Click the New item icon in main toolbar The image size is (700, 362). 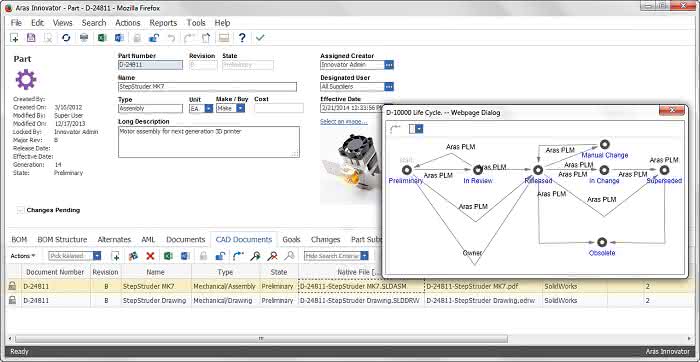[x=14, y=38]
